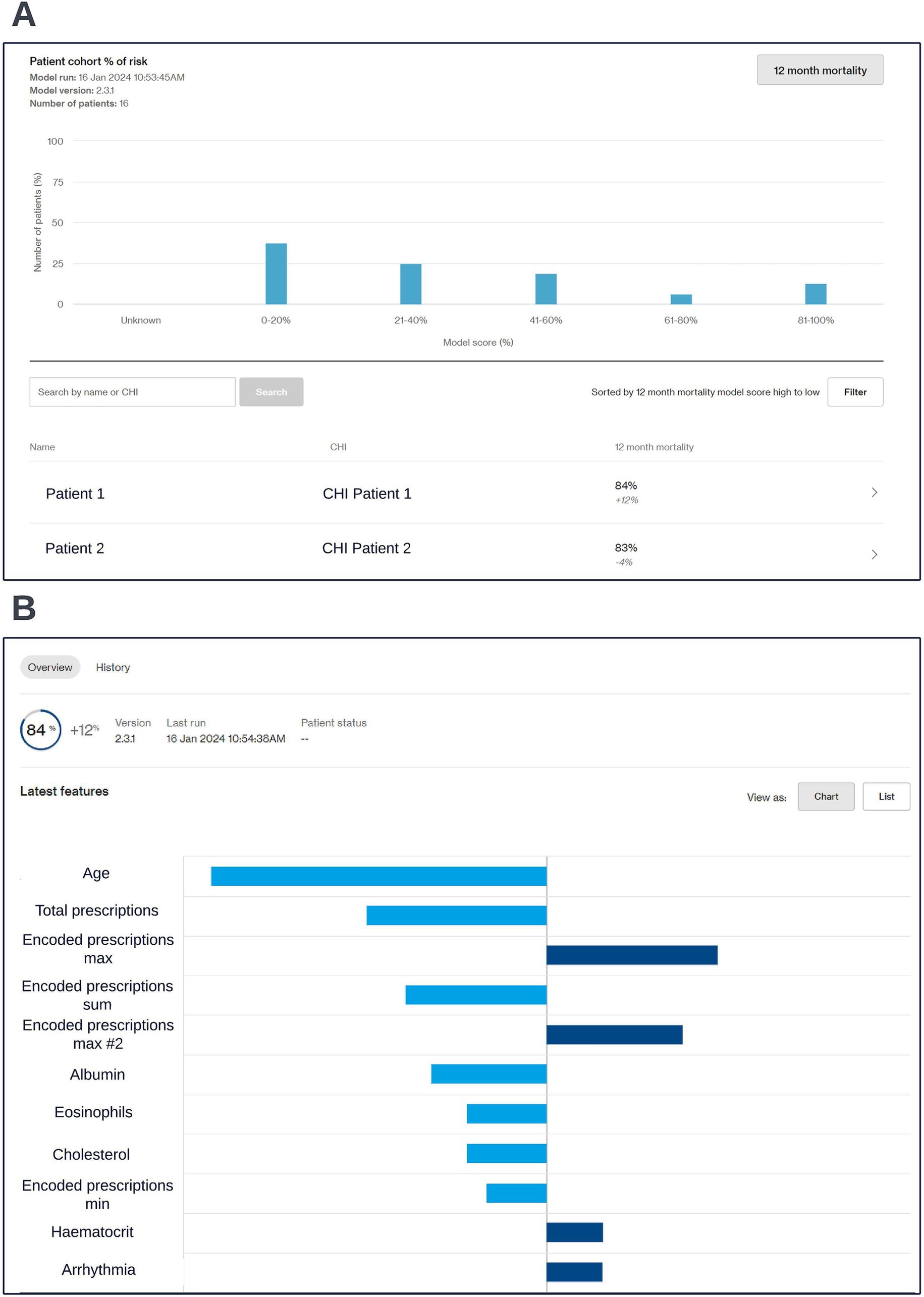Image resolution: width=924 pixels, height=1297 pixels.
Task: Expand Patient 1 row chevron arrow
Action: coord(874,493)
